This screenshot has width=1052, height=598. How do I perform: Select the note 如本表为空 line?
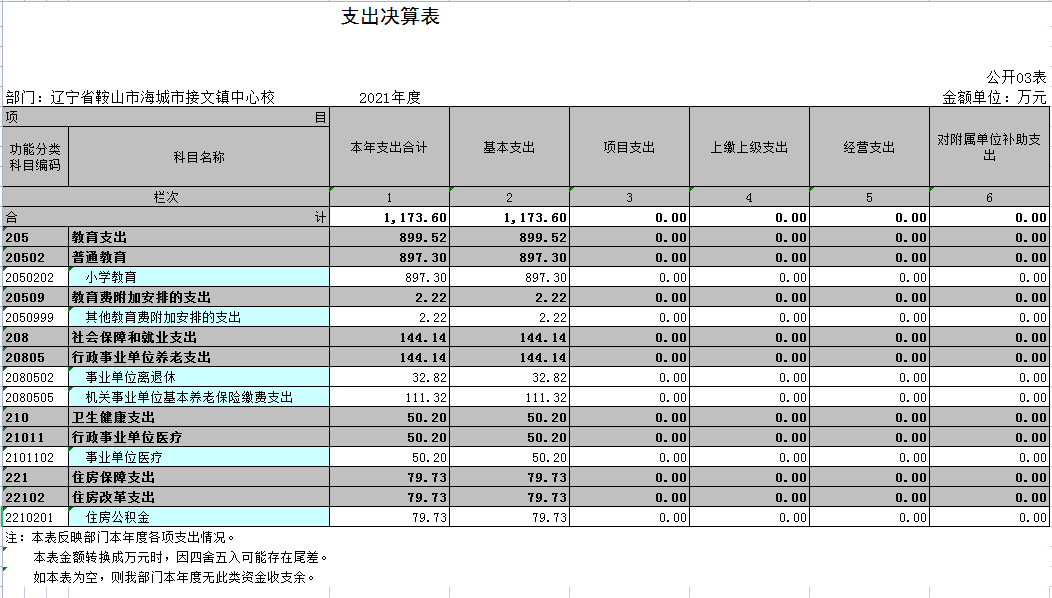[174, 577]
